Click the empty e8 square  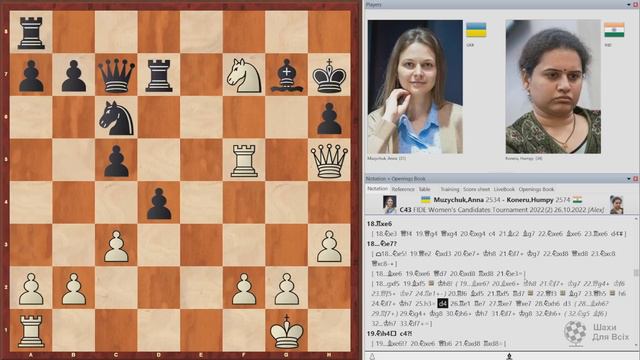pyautogui.click(x=201, y=32)
